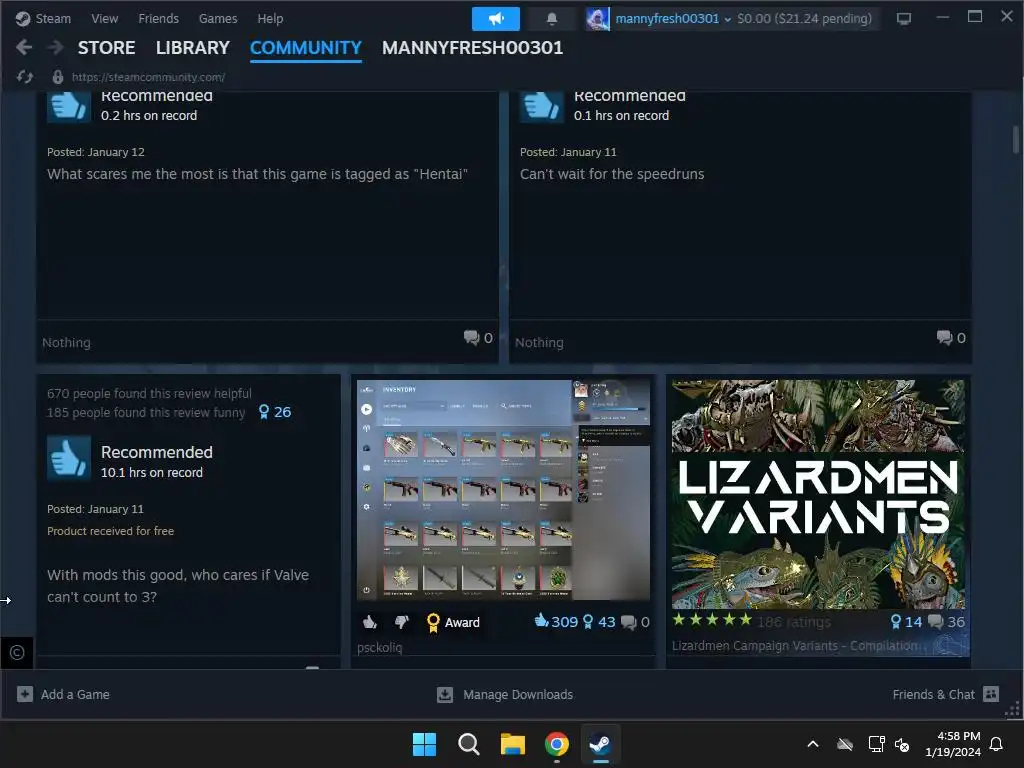The width and height of the screenshot is (1024, 768).
Task: Expand the hidden system tray icons chevron
Action: (813, 744)
